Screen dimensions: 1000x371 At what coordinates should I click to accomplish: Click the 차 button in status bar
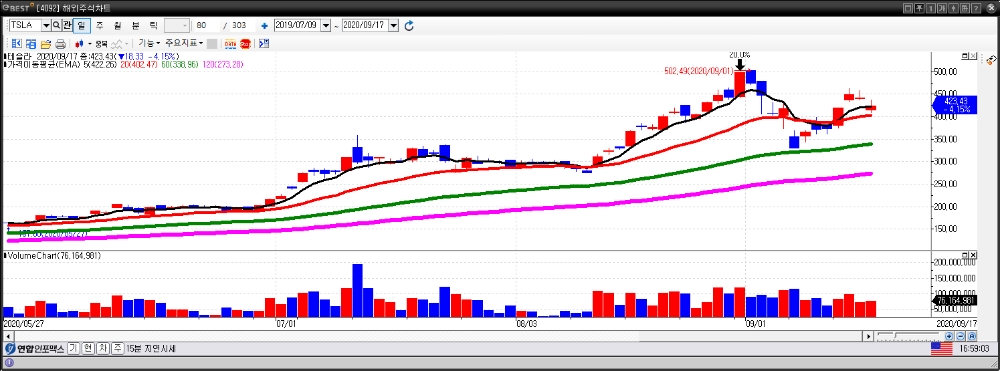point(103,349)
